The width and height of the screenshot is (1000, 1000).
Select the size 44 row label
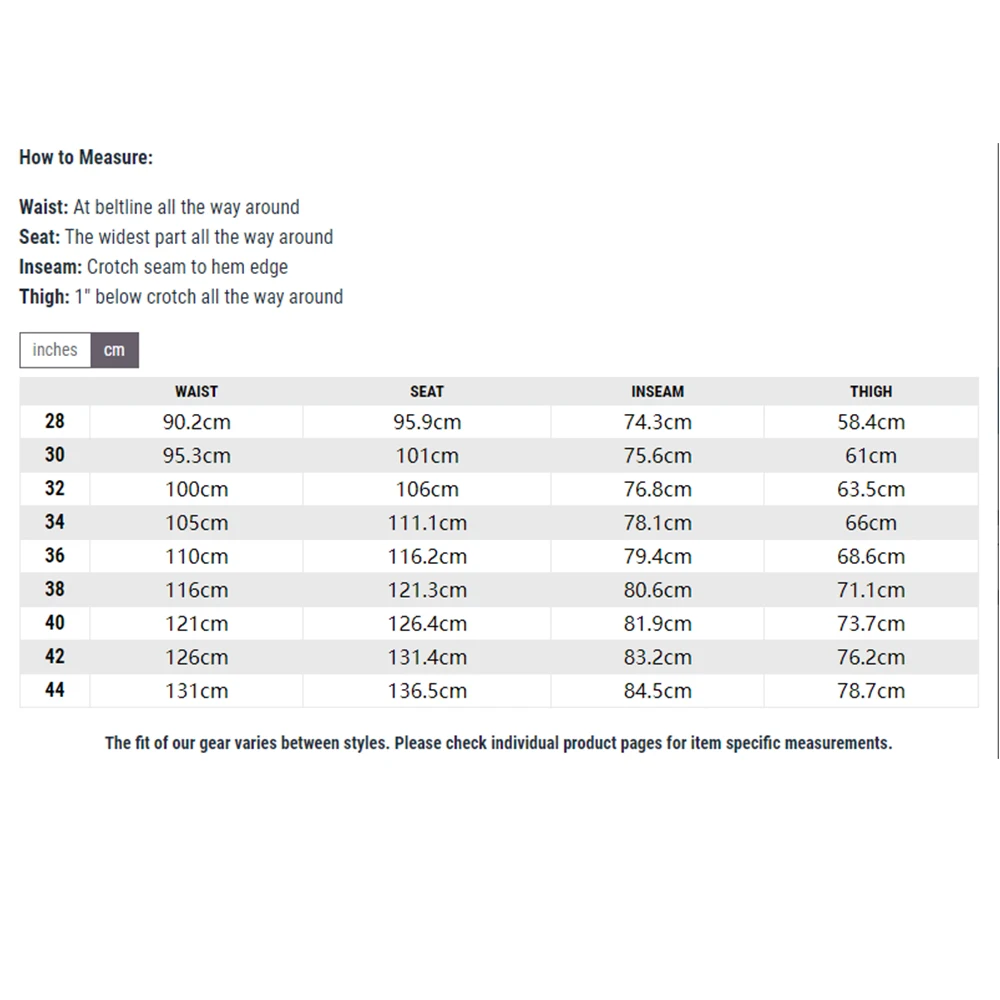point(55,690)
